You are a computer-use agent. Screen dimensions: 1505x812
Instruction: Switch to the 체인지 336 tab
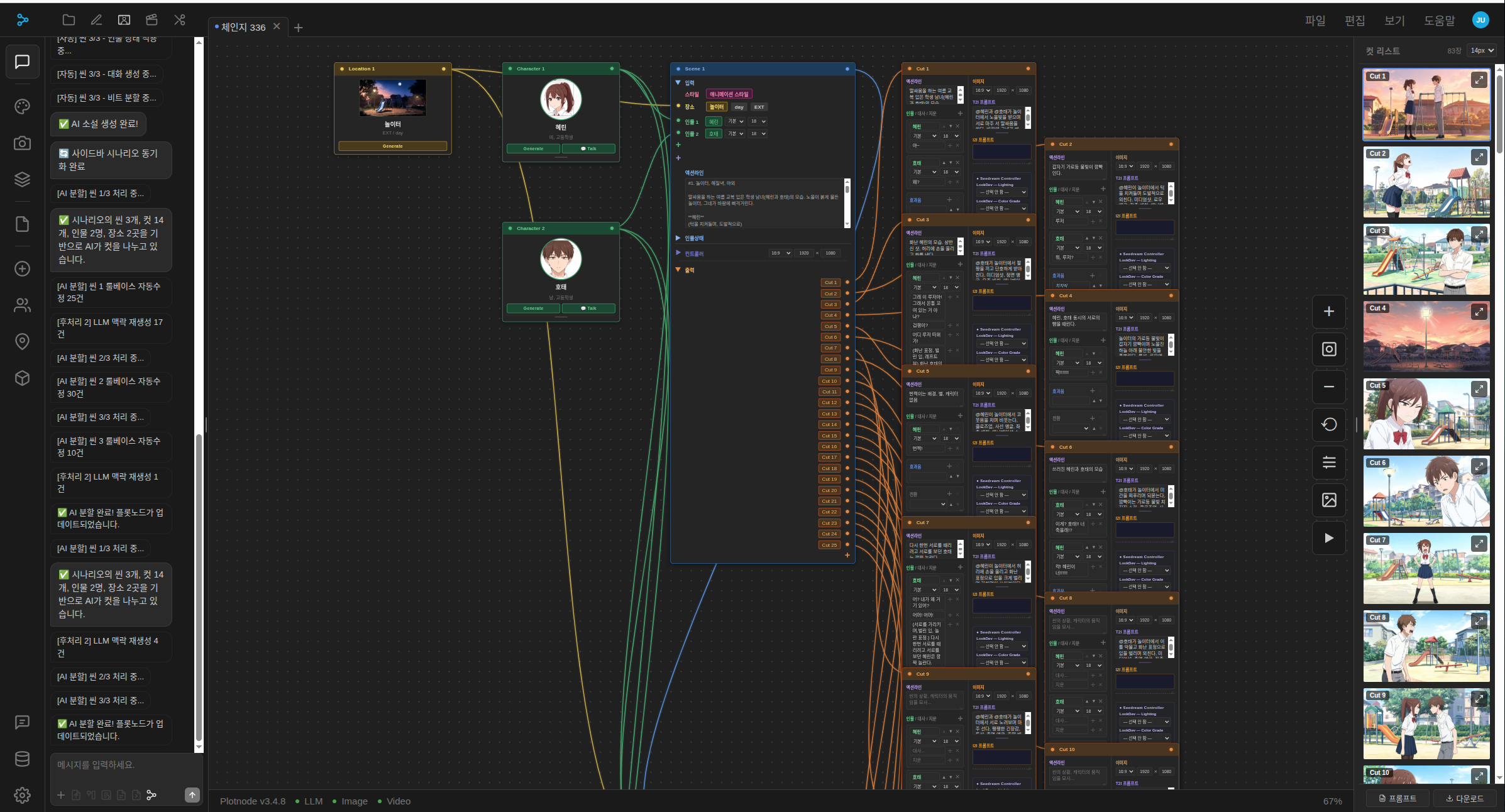pos(243,27)
